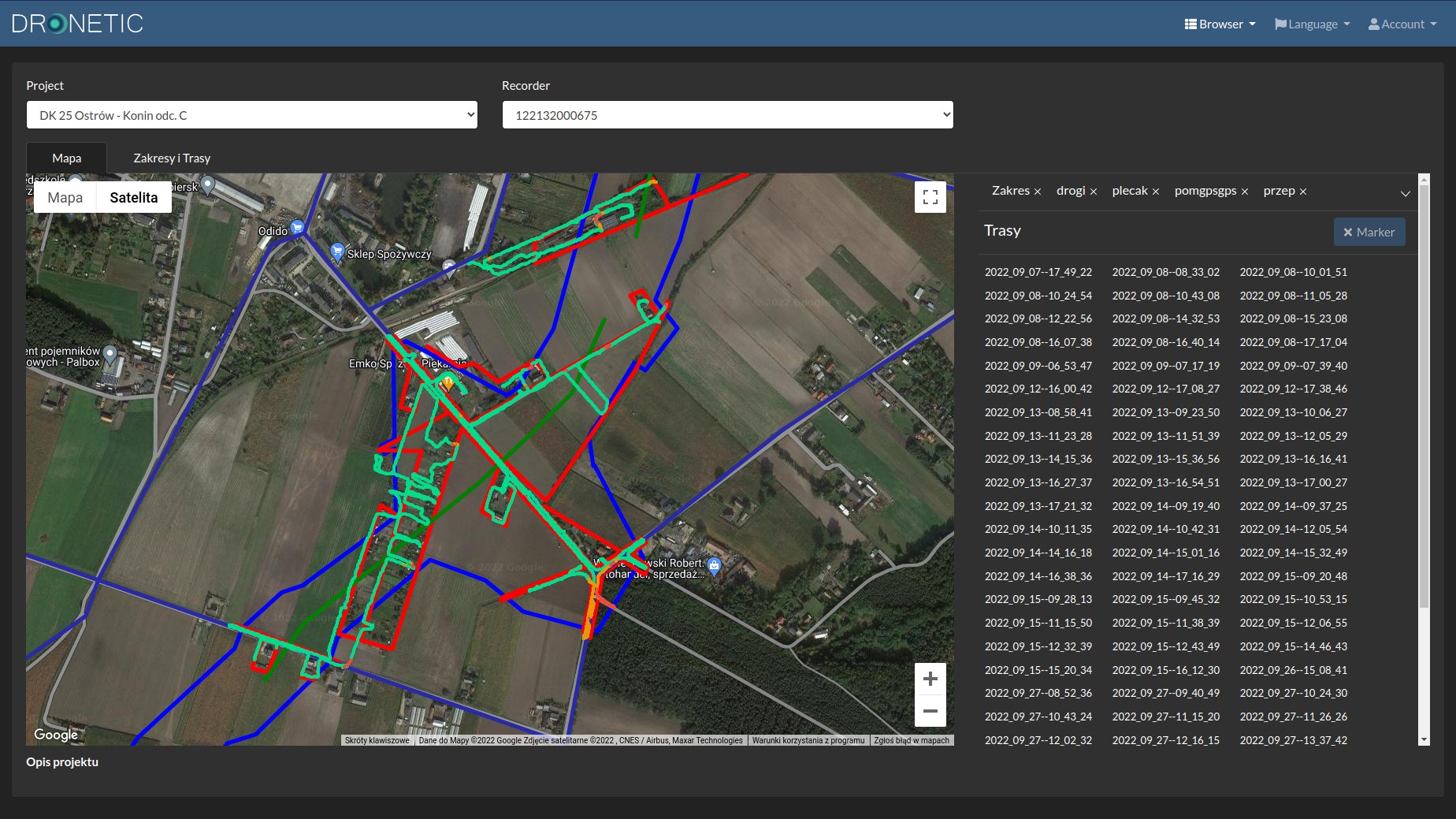Switch to Zakresy i Trasy tab
This screenshot has height=819, width=1456.
pos(172,158)
